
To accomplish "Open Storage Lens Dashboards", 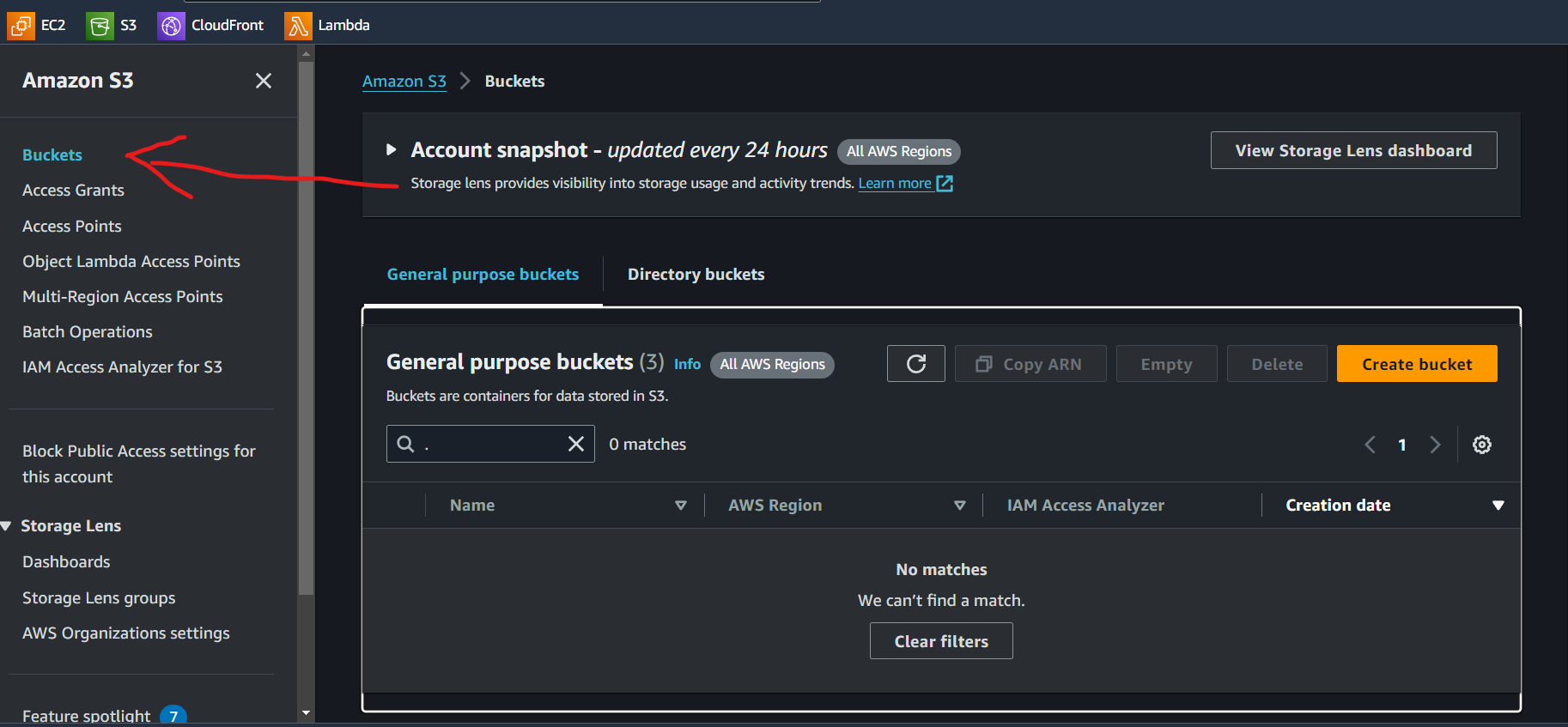I will 66,562.
